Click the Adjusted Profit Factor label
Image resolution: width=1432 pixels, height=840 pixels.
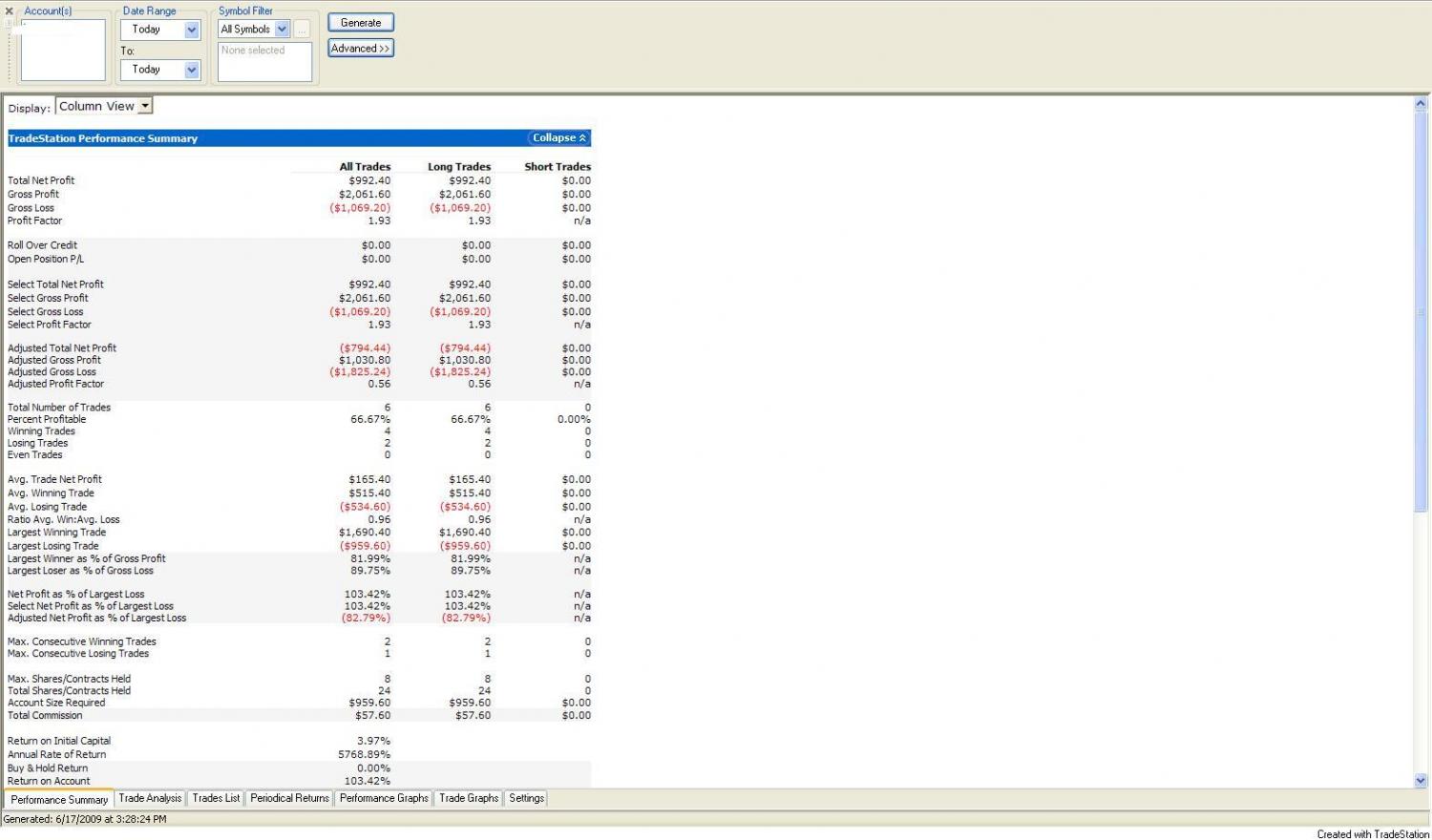[x=55, y=384]
